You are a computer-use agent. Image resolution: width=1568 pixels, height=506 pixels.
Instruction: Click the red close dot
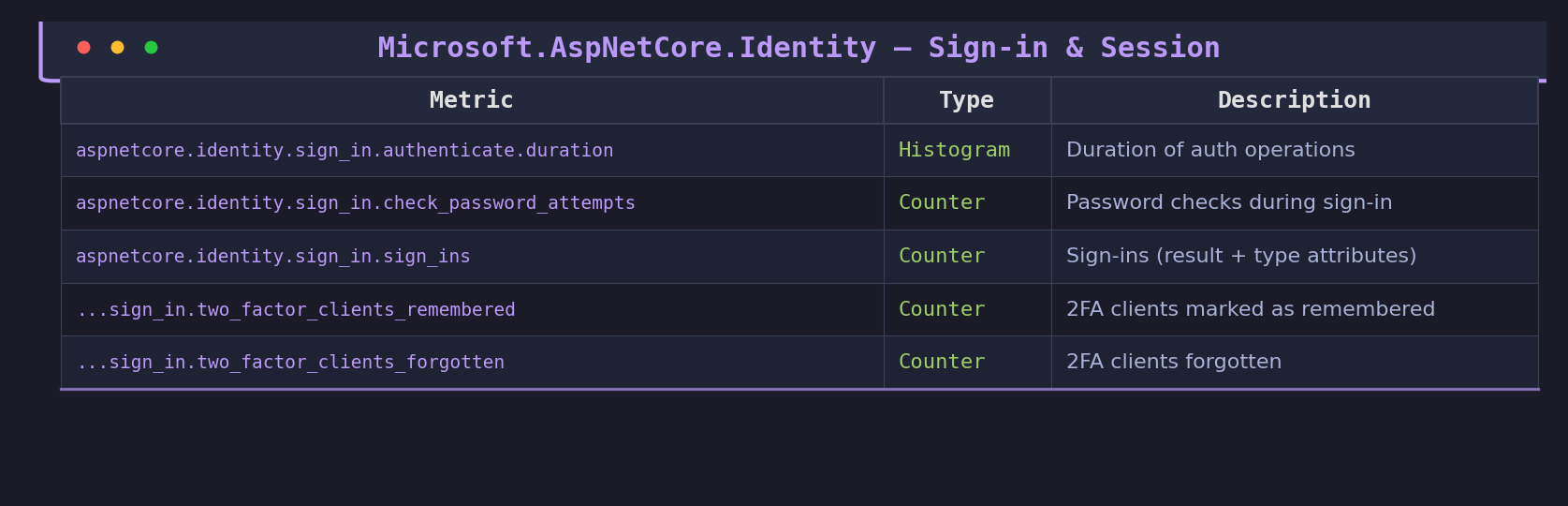[x=83, y=48]
